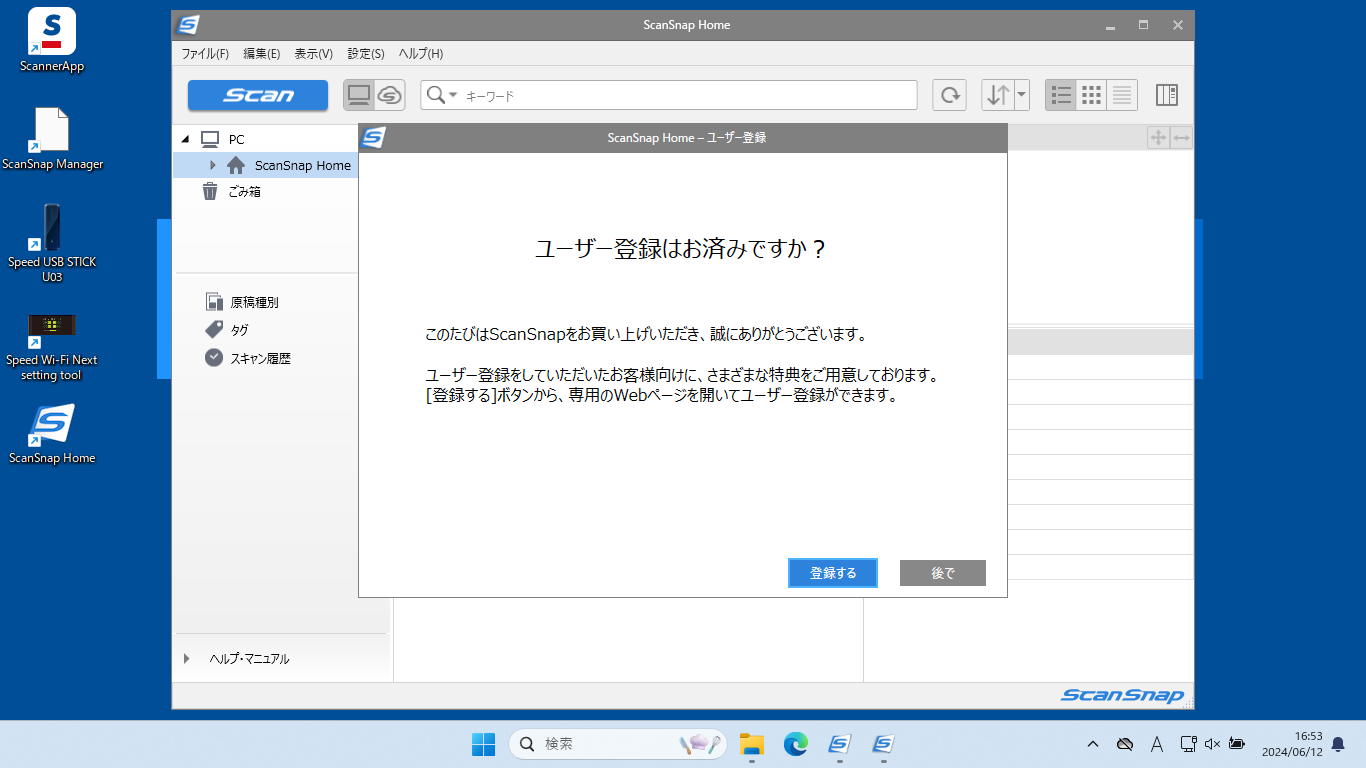The height and width of the screenshot is (768, 1366).
Task: Collapse the PC tree node
Action: (x=185, y=139)
